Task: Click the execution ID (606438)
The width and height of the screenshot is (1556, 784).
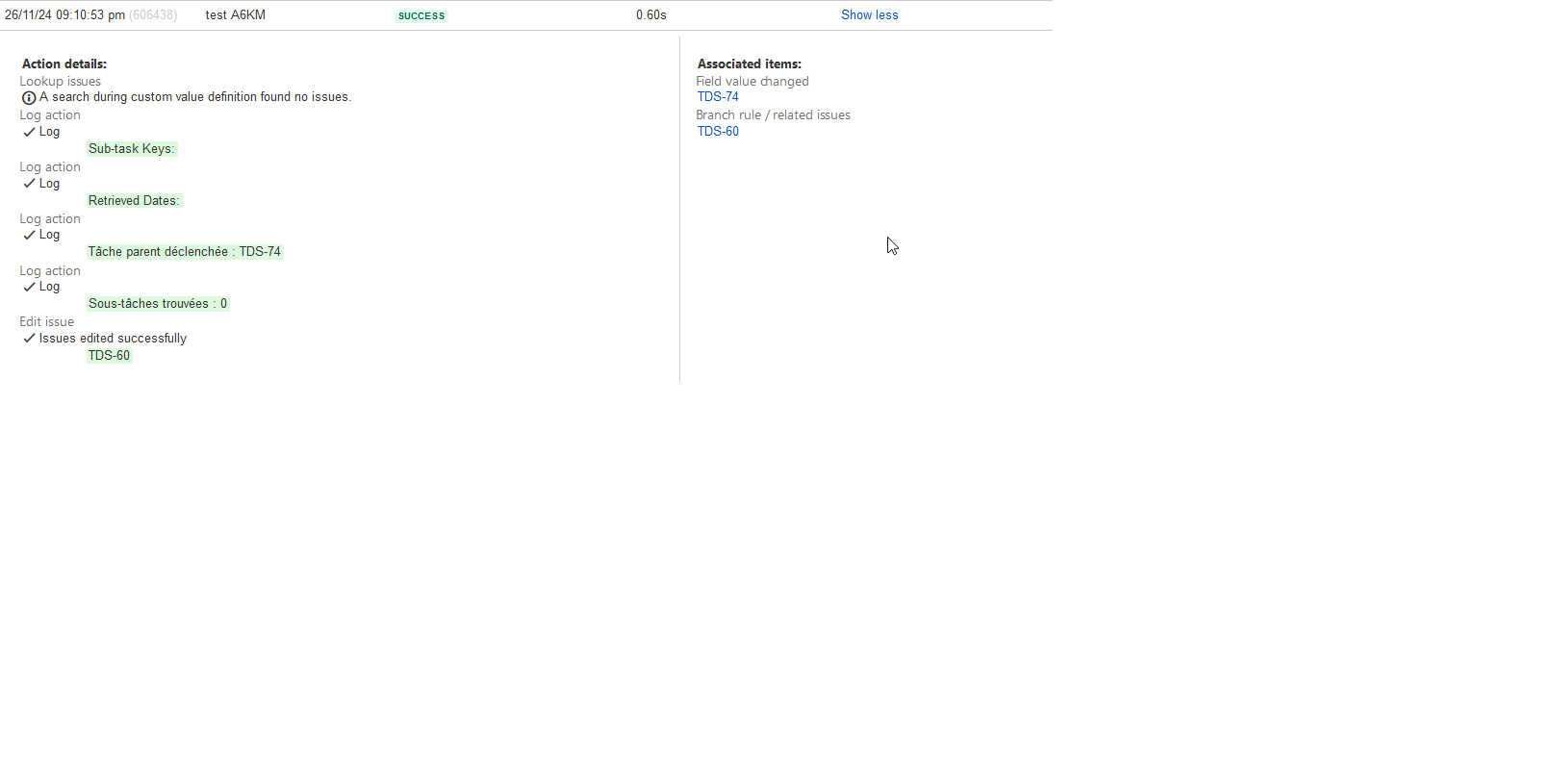Action: click(x=153, y=15)
